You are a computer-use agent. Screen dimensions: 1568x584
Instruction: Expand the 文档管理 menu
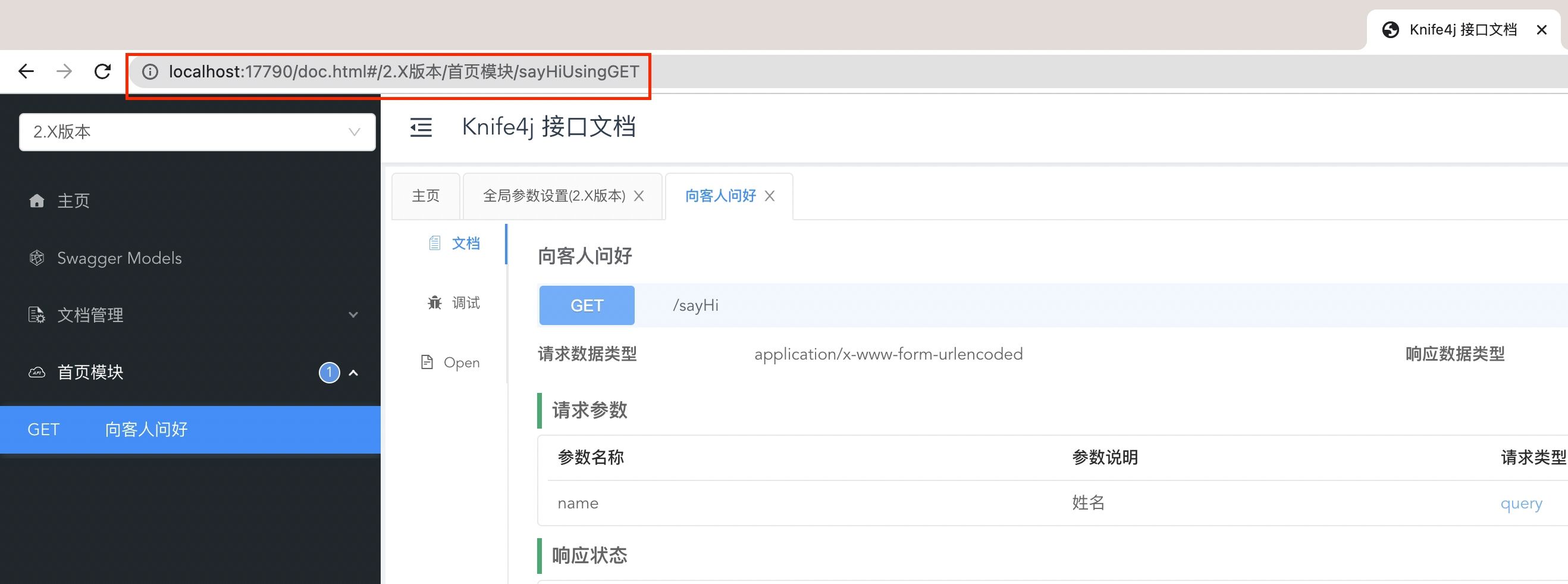click(x=190, y=315)
